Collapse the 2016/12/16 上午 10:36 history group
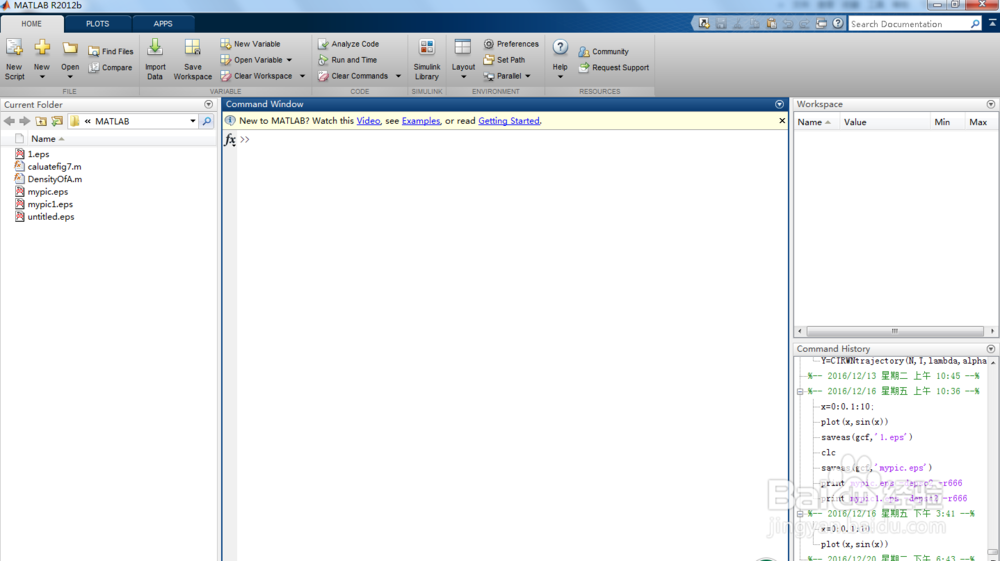The width and height of the screenshot is (1000, 561). (800, 391)
